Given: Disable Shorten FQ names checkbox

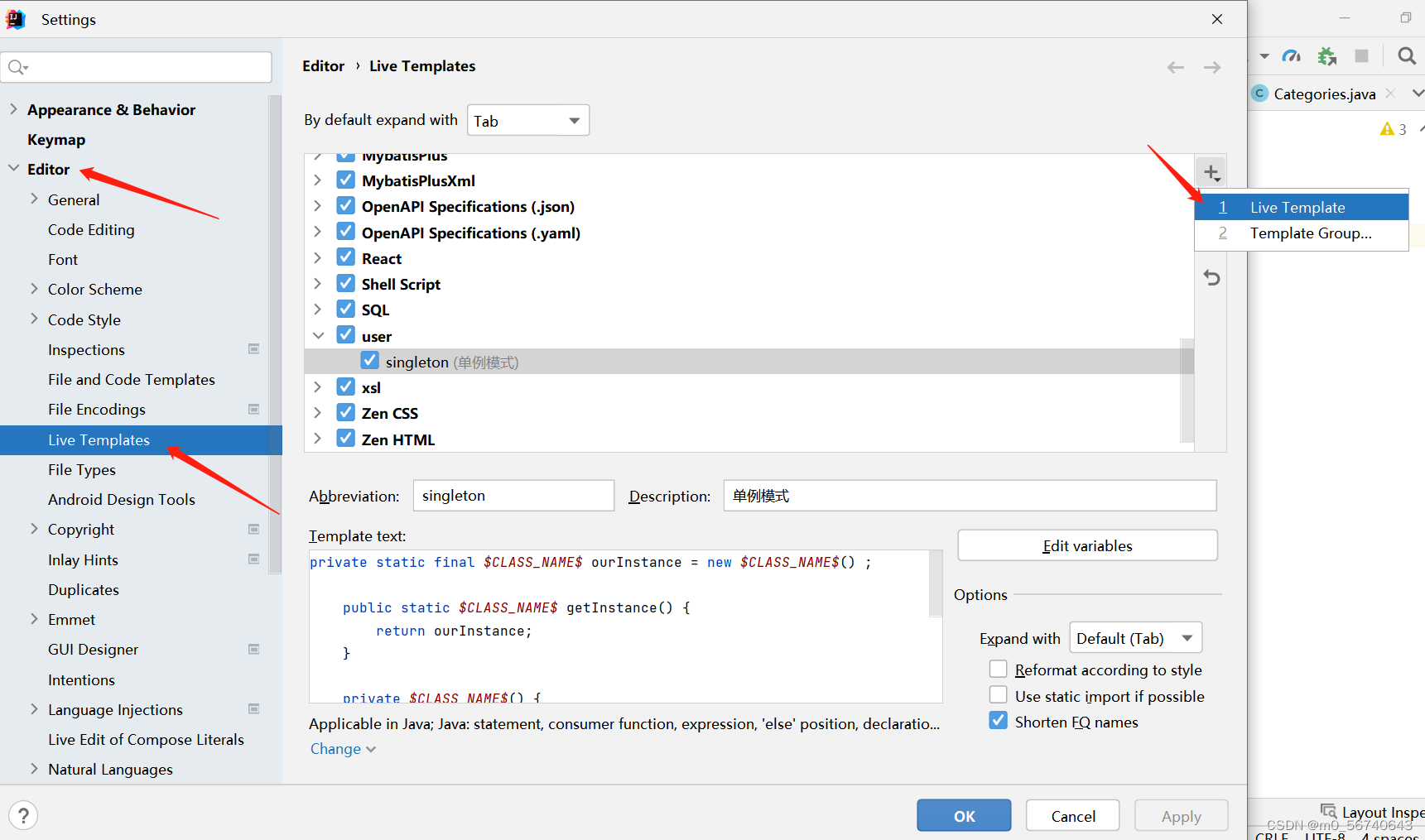Looking at the screenshot, I should click(999, 721).
